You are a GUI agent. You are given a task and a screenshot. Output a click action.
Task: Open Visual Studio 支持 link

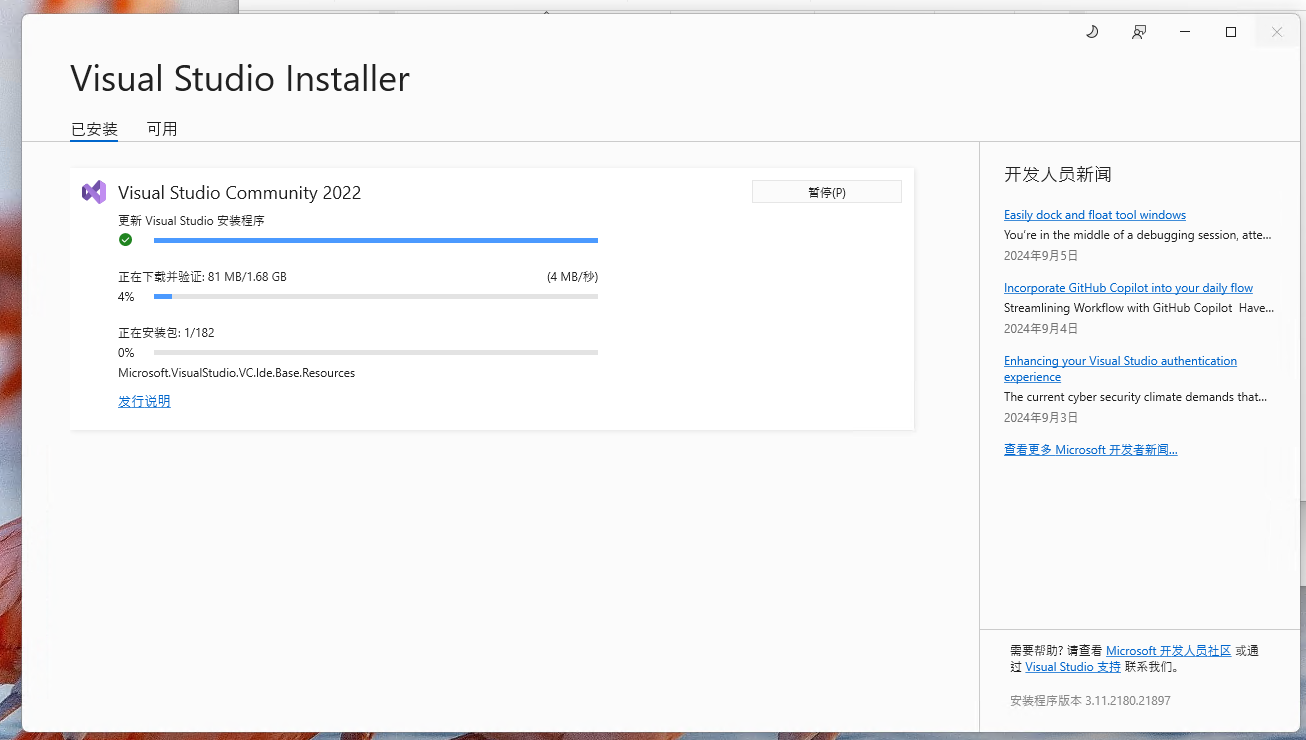tap(1073, 667)
